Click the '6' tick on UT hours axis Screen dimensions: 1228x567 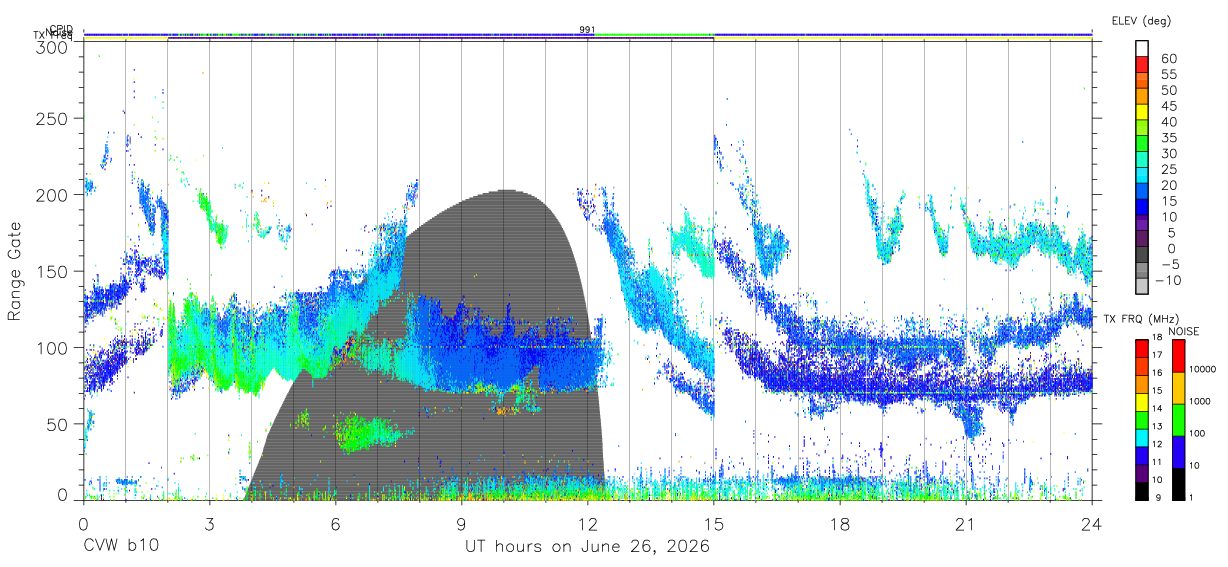click(335, 523)
